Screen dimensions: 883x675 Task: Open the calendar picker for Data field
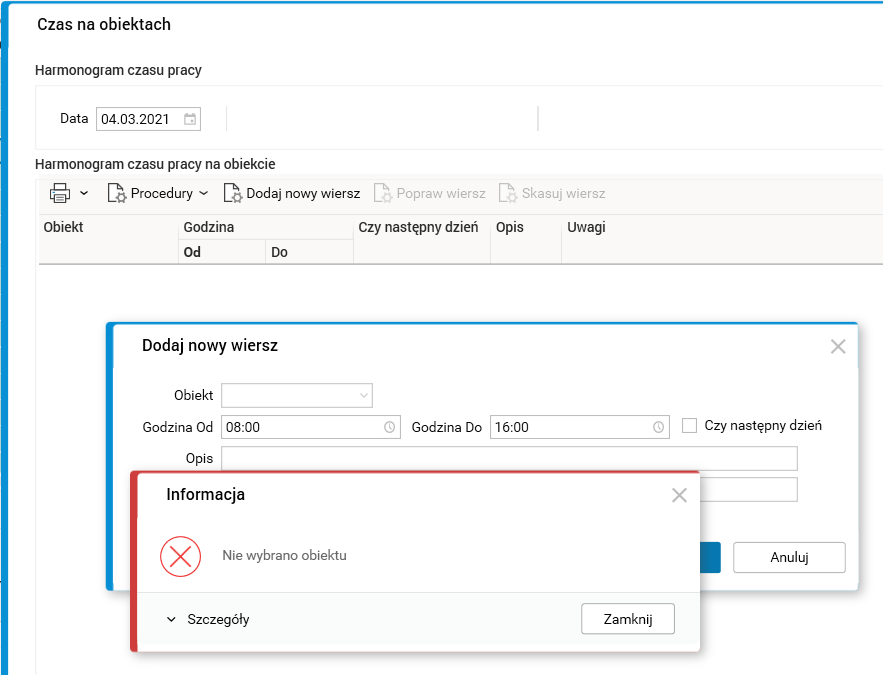(190, 119)
